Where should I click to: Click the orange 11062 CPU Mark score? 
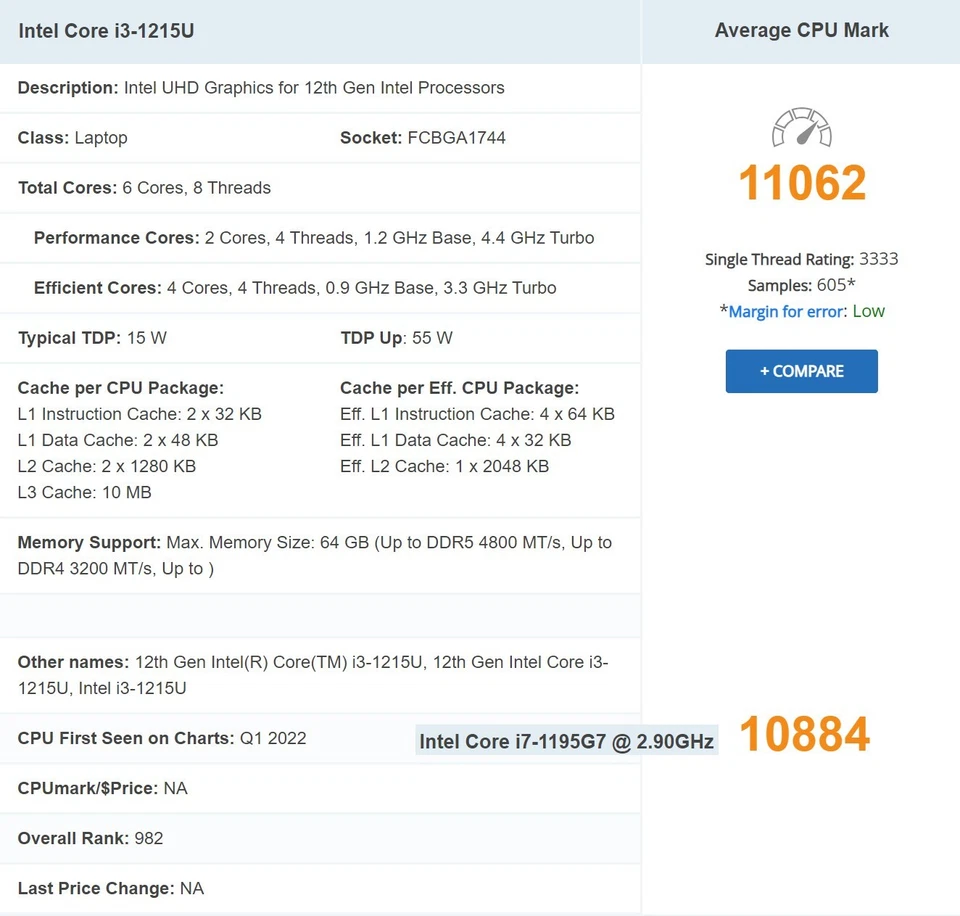point(801,182)
